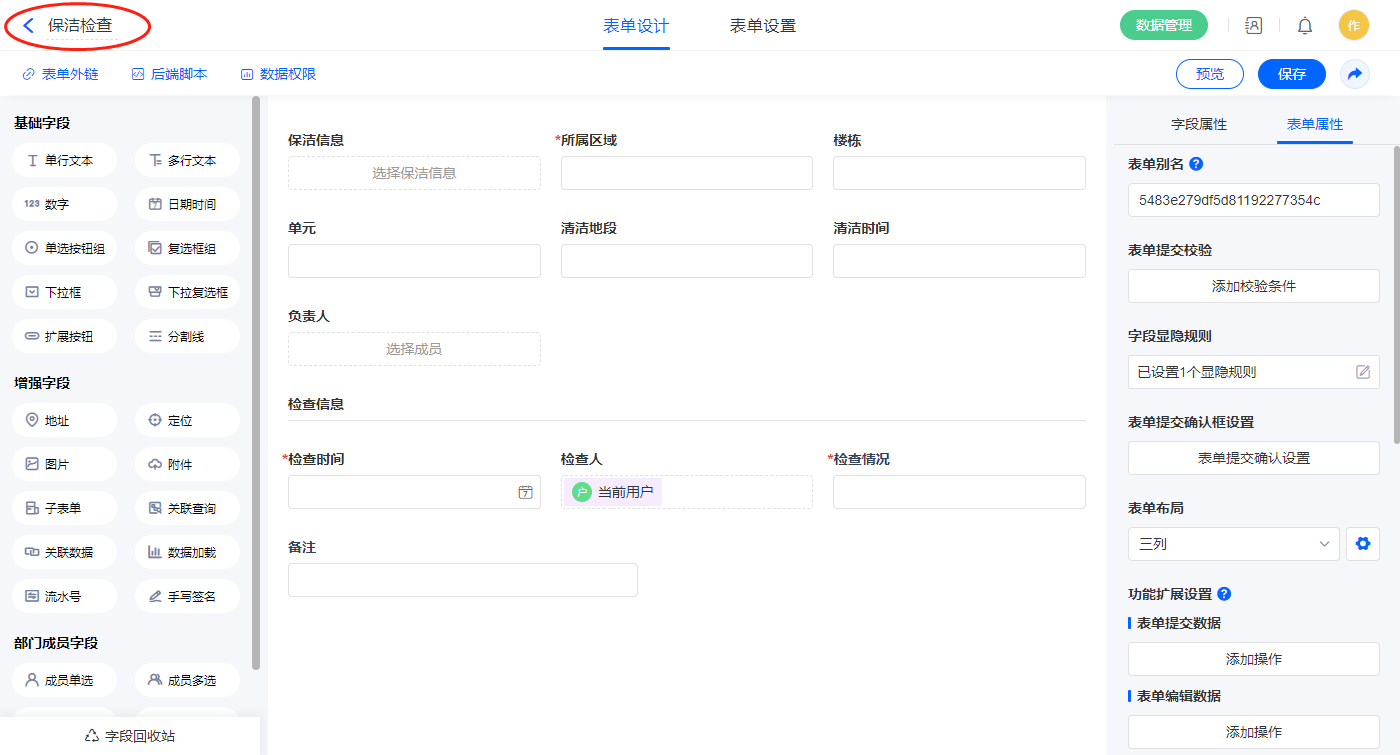Click the calendar icon in 检查时间 field
The image size is (1400, 755).
pos(525,492)
